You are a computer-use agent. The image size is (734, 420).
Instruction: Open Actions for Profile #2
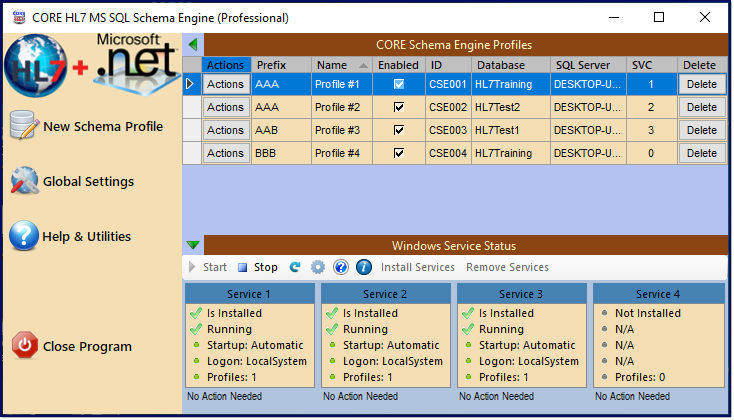[x=226, y=107]
